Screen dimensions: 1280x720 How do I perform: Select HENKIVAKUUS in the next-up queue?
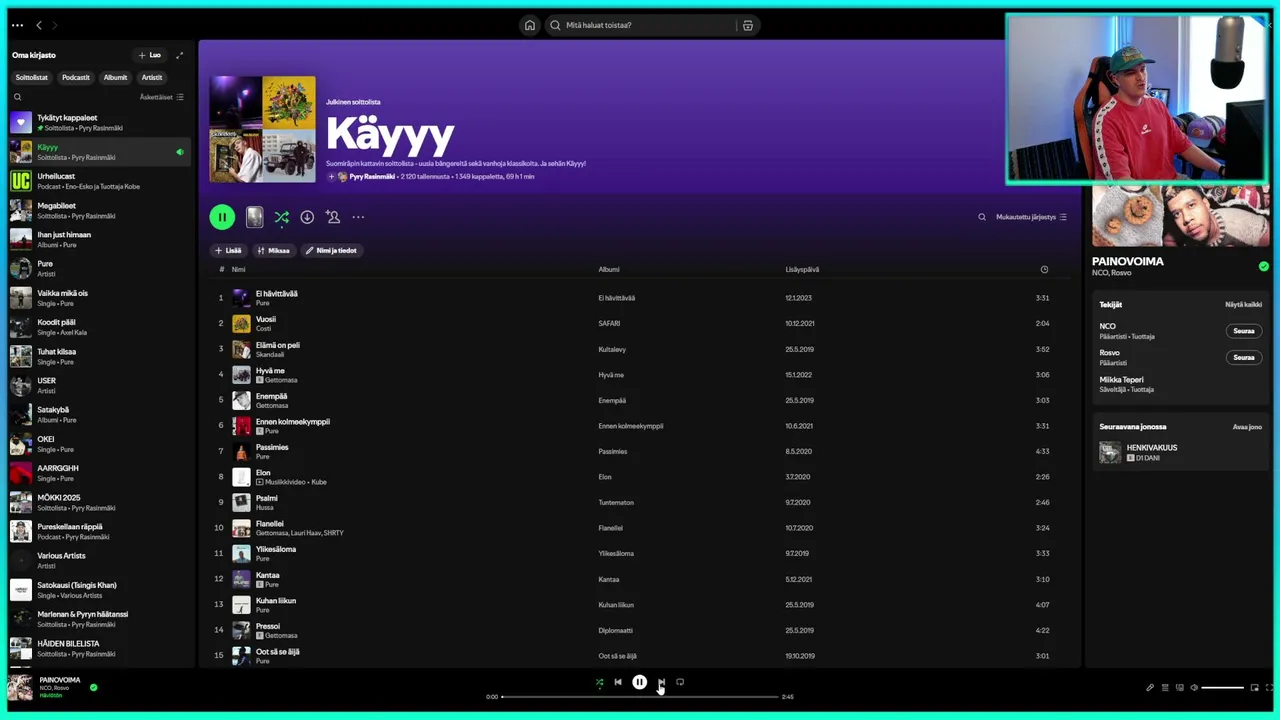click(x=1181, y=452)
